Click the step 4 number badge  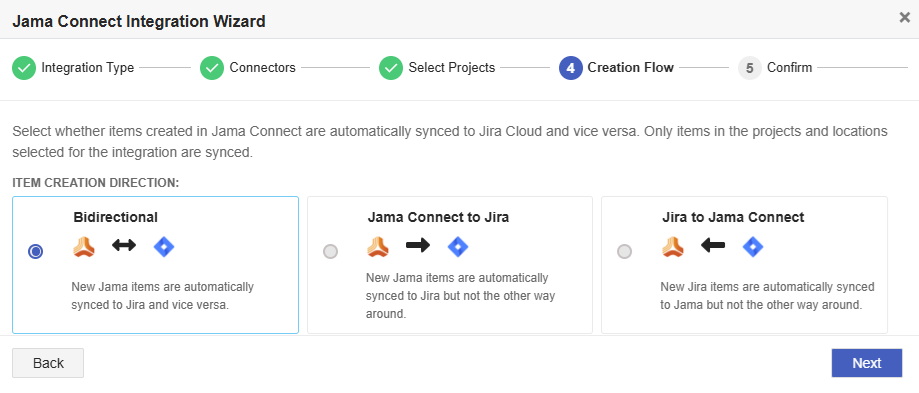pyautogui.click(x=571, y=68)
